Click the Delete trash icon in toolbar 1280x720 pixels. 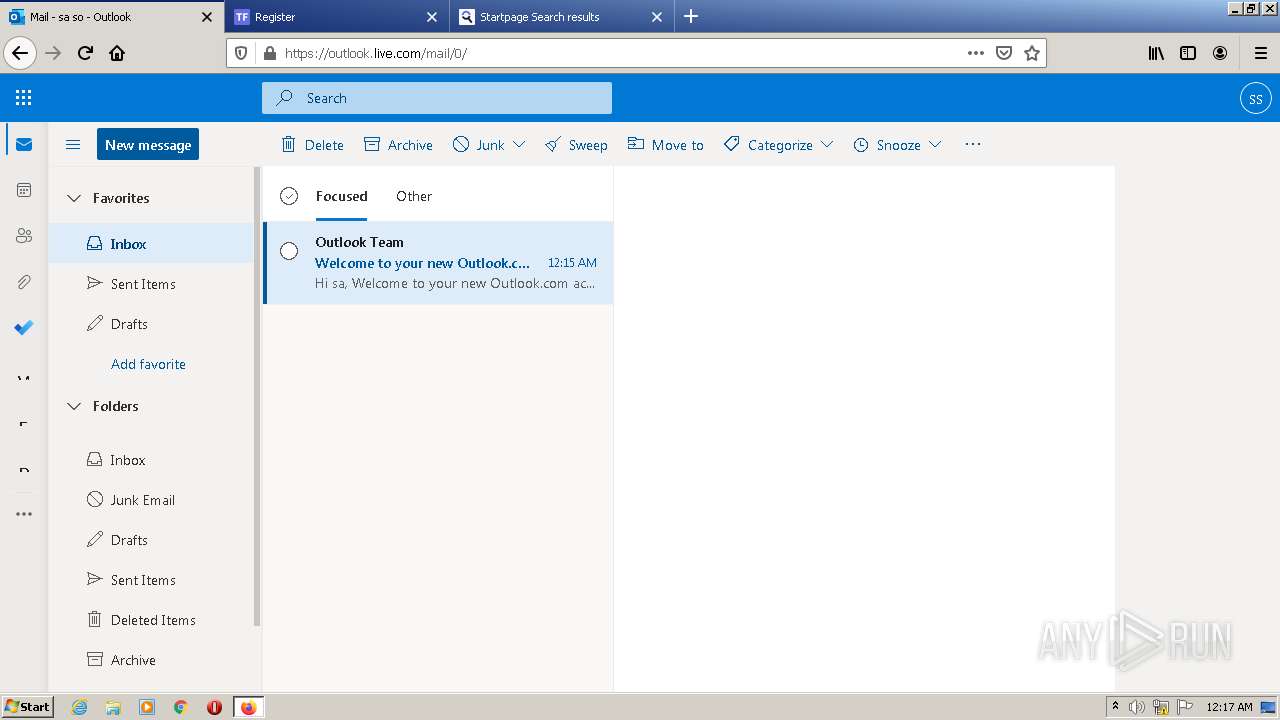312,145
